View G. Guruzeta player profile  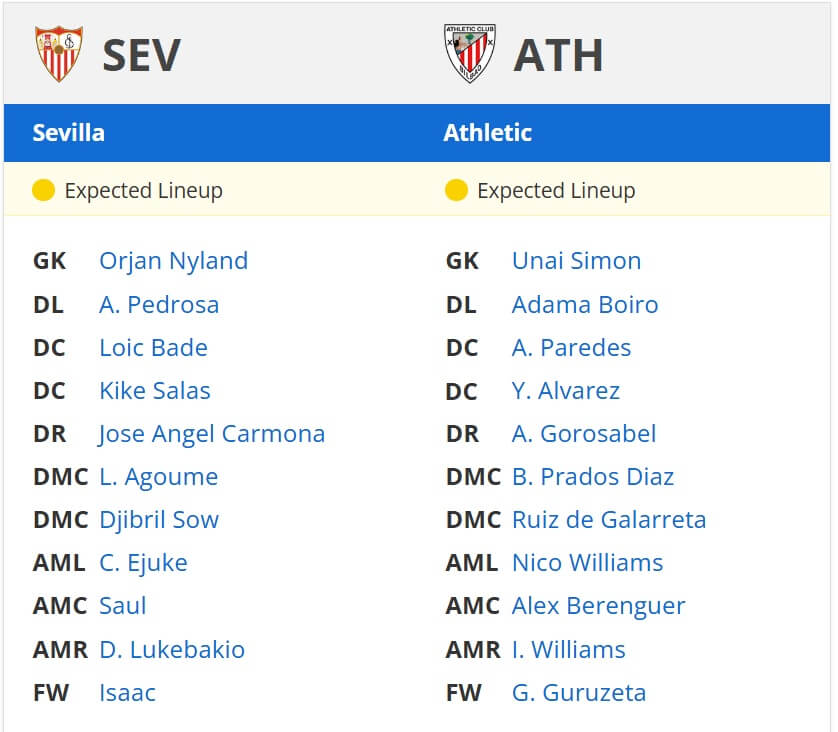(x=579, y=692)
